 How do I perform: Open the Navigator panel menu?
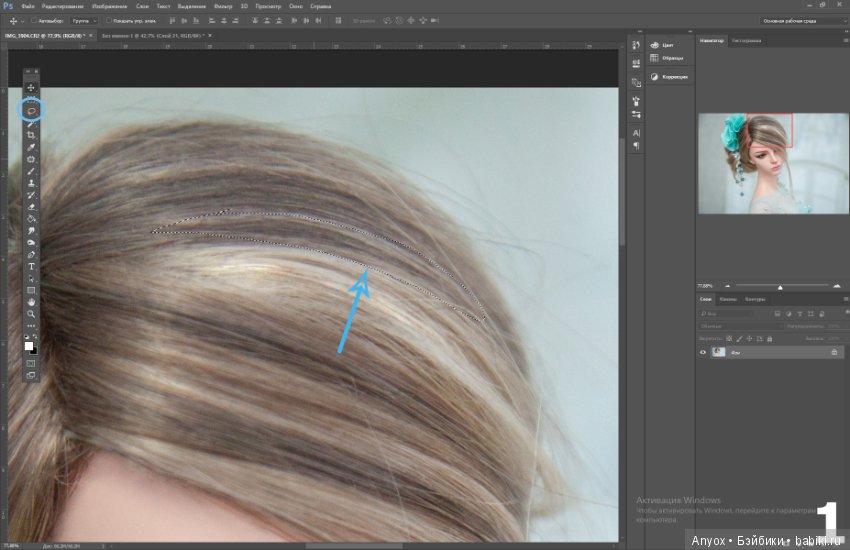845,40
